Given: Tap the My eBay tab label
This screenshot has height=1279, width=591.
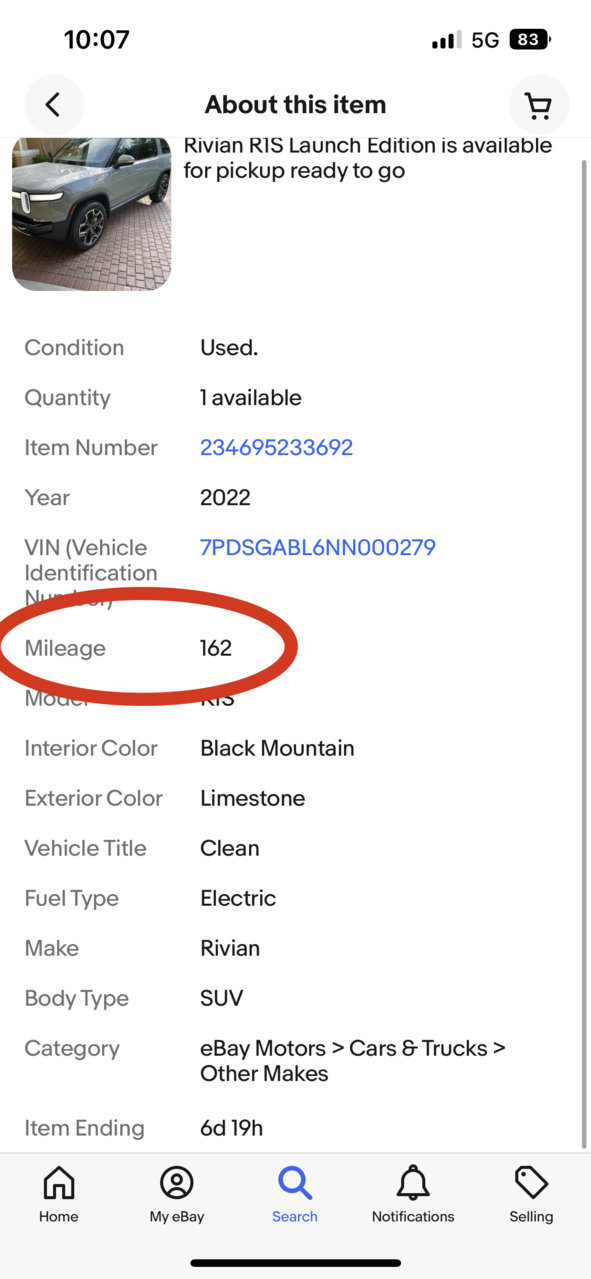Looking at the screenshot, I should coord(177,1217).
